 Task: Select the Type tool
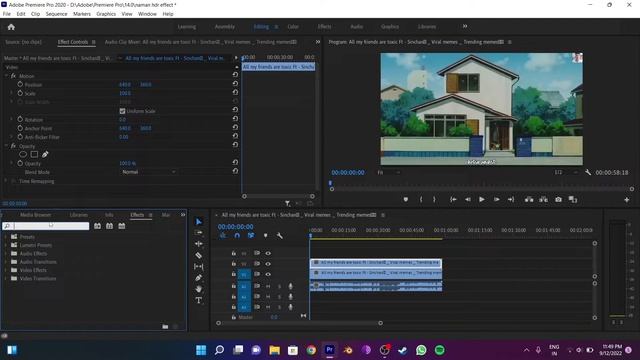point(199,300)
